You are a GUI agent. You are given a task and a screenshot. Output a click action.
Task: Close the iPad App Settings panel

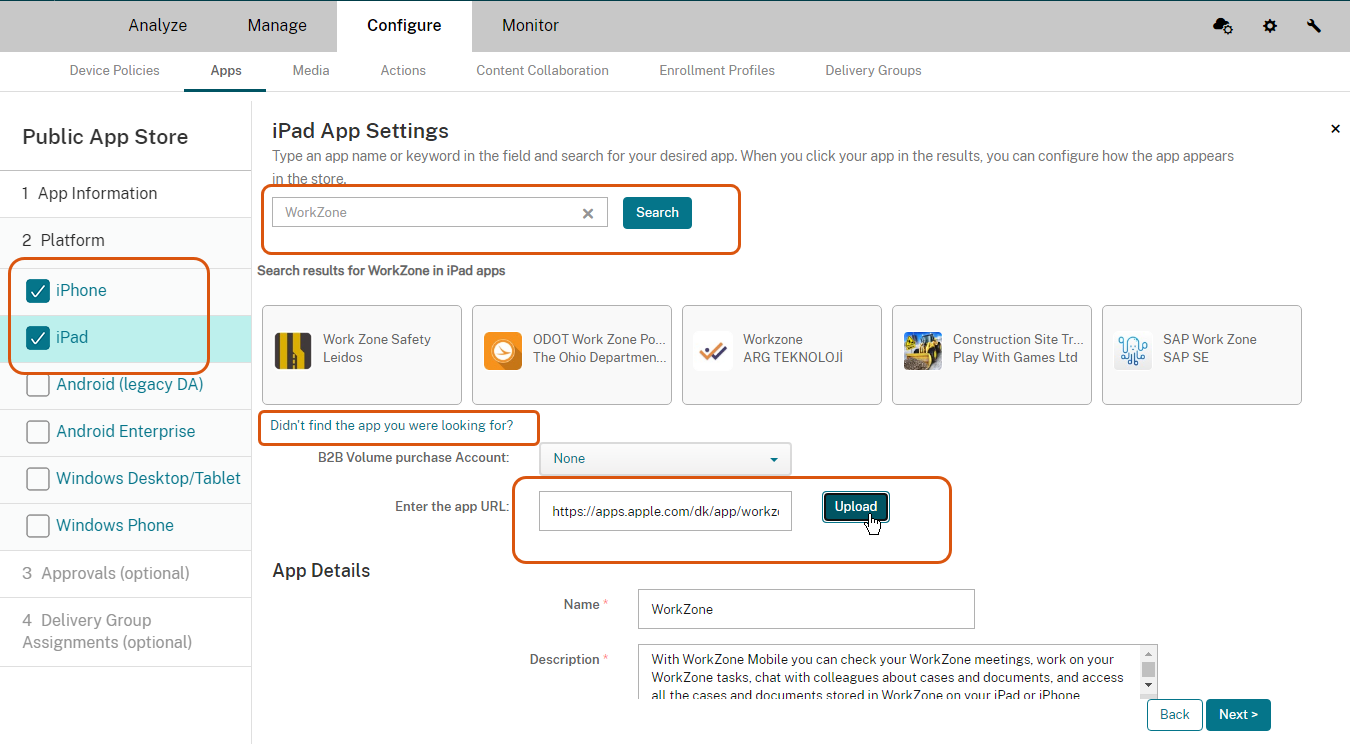1335,129
